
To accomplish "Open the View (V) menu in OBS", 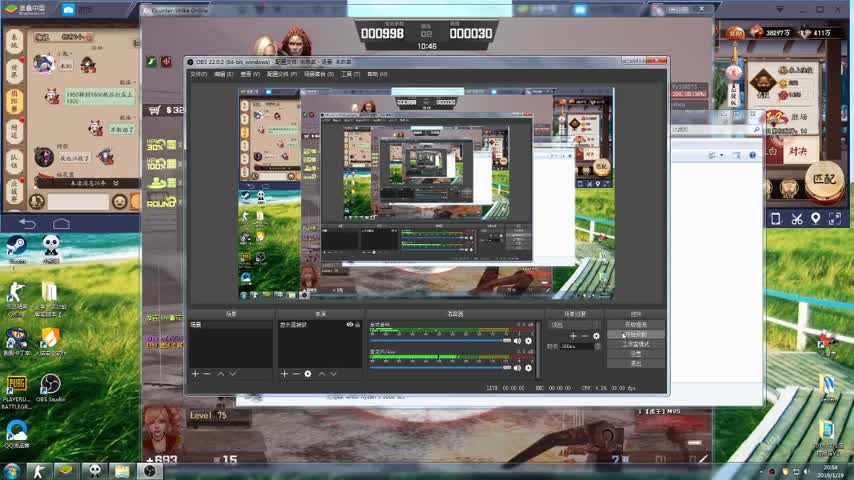I will click(x=250, y=74).
